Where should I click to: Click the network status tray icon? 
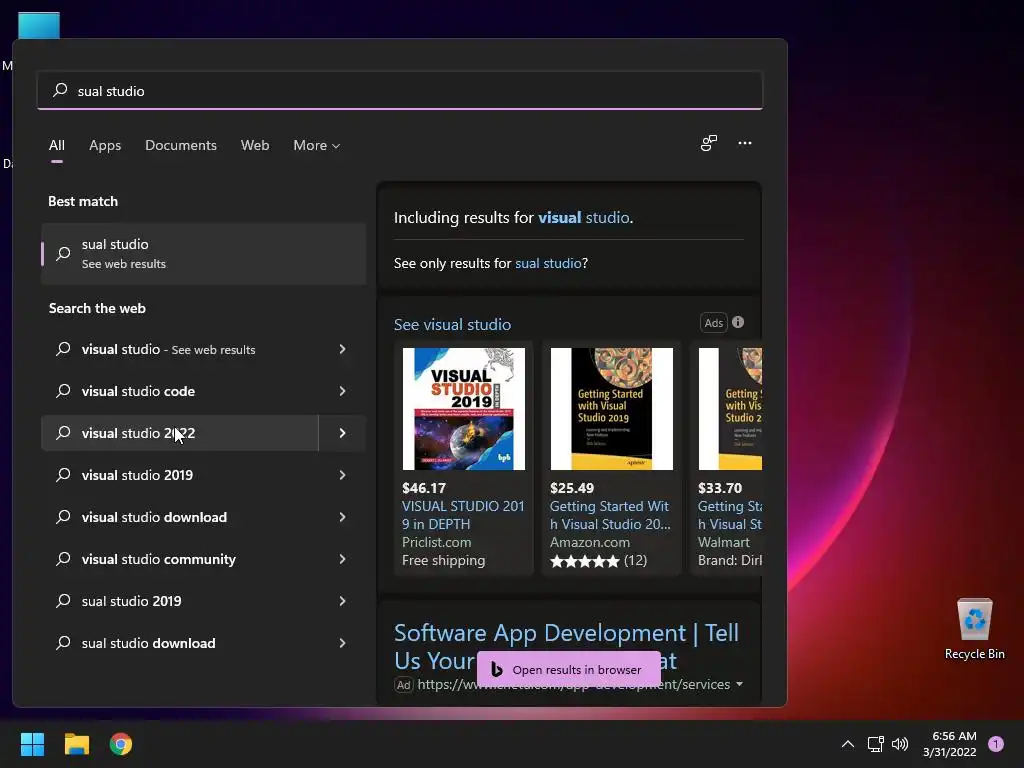875,744
